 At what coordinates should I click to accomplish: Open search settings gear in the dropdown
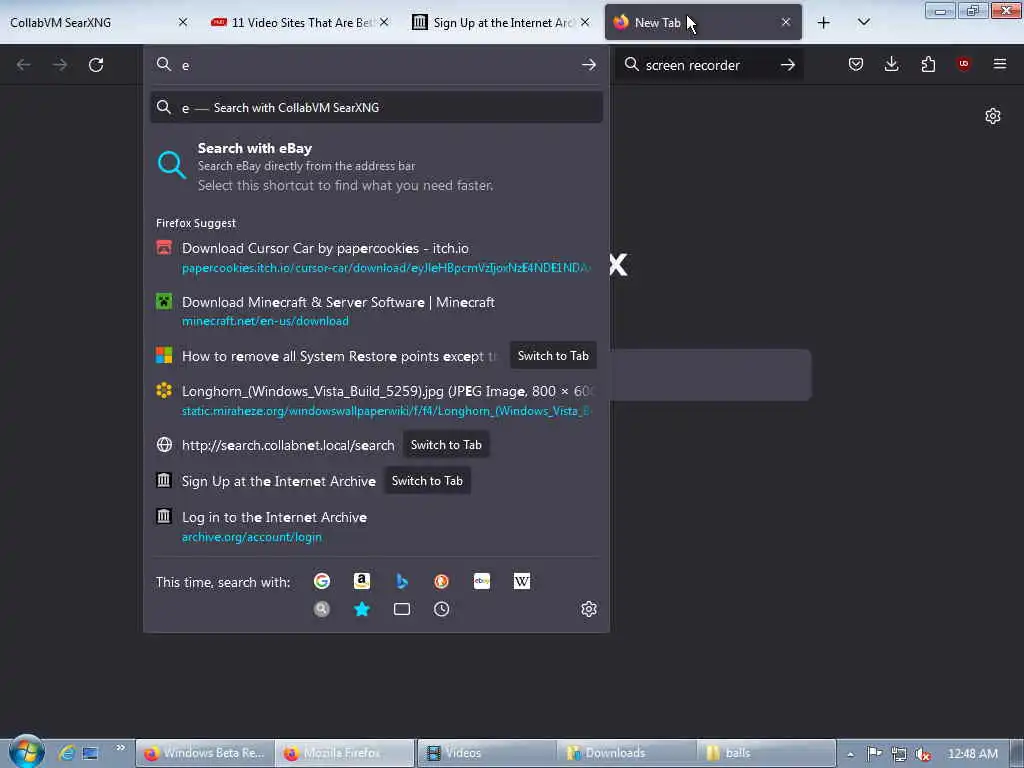click(x=588, y=609)
